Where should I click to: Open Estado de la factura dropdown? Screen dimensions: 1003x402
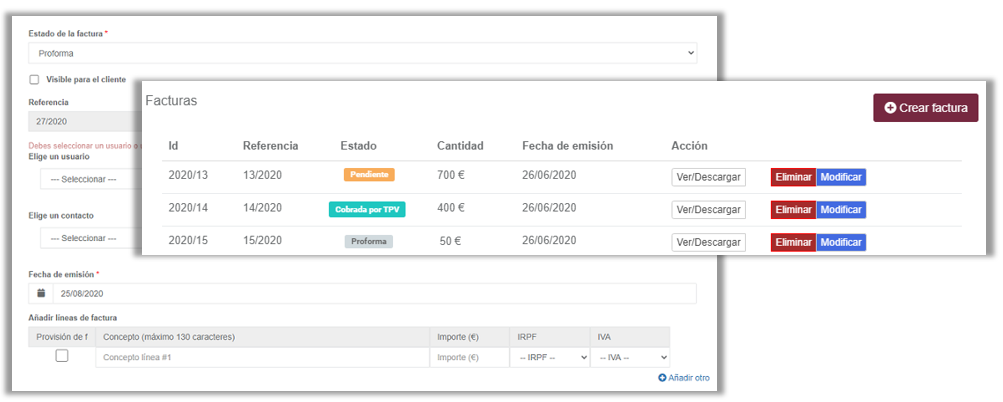click(362, 54)
